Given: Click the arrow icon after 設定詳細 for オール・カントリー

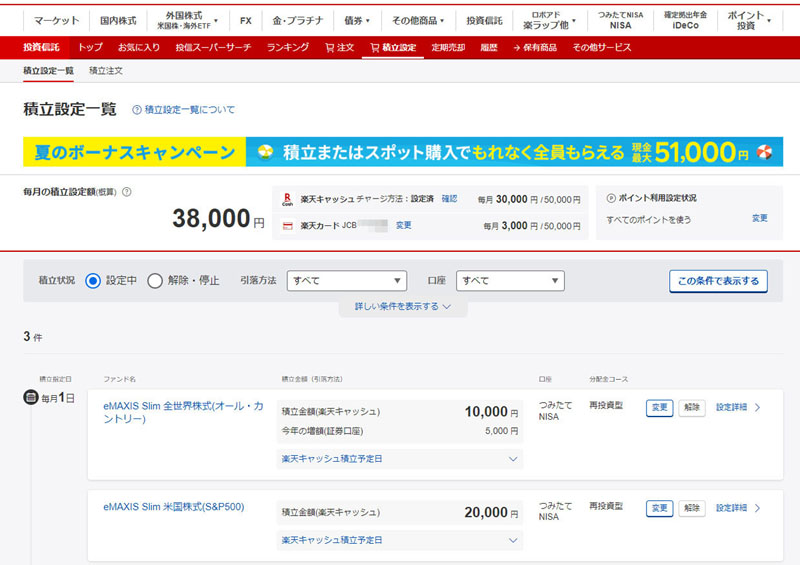Looking at the screenshot, I should point(757,408).
